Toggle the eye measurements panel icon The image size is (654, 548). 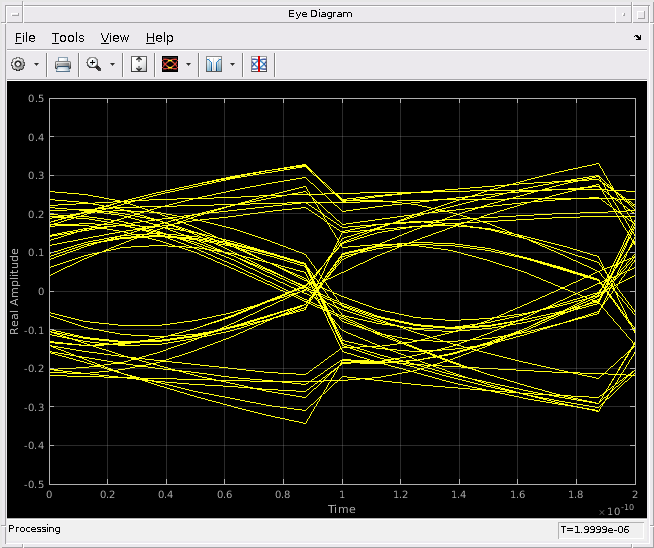point(259,64)
